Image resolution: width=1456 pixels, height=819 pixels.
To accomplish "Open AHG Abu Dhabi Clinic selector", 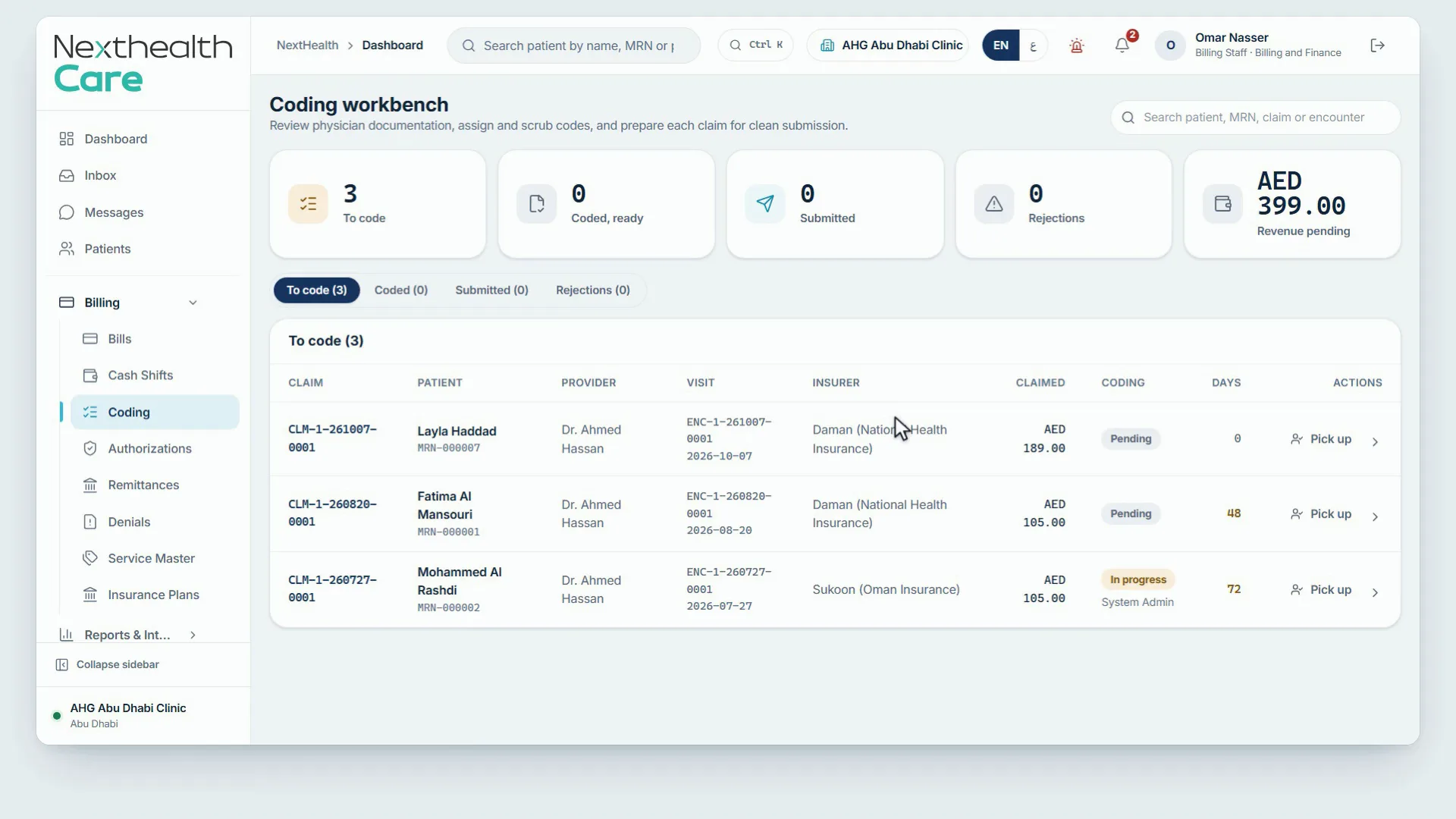I will [888, 45].
